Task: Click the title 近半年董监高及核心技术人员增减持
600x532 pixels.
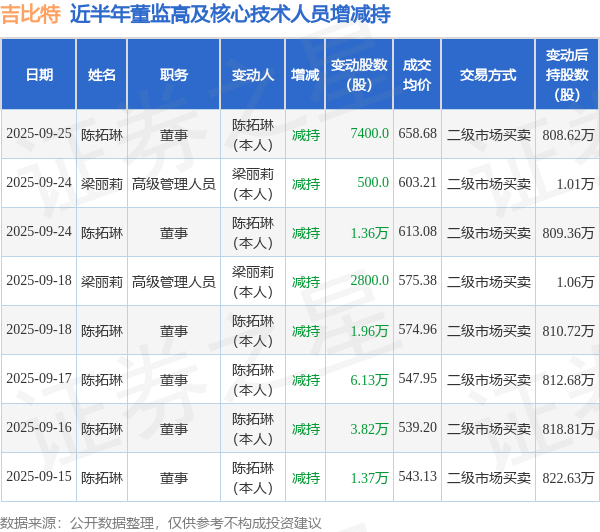Action: (230, 14)
